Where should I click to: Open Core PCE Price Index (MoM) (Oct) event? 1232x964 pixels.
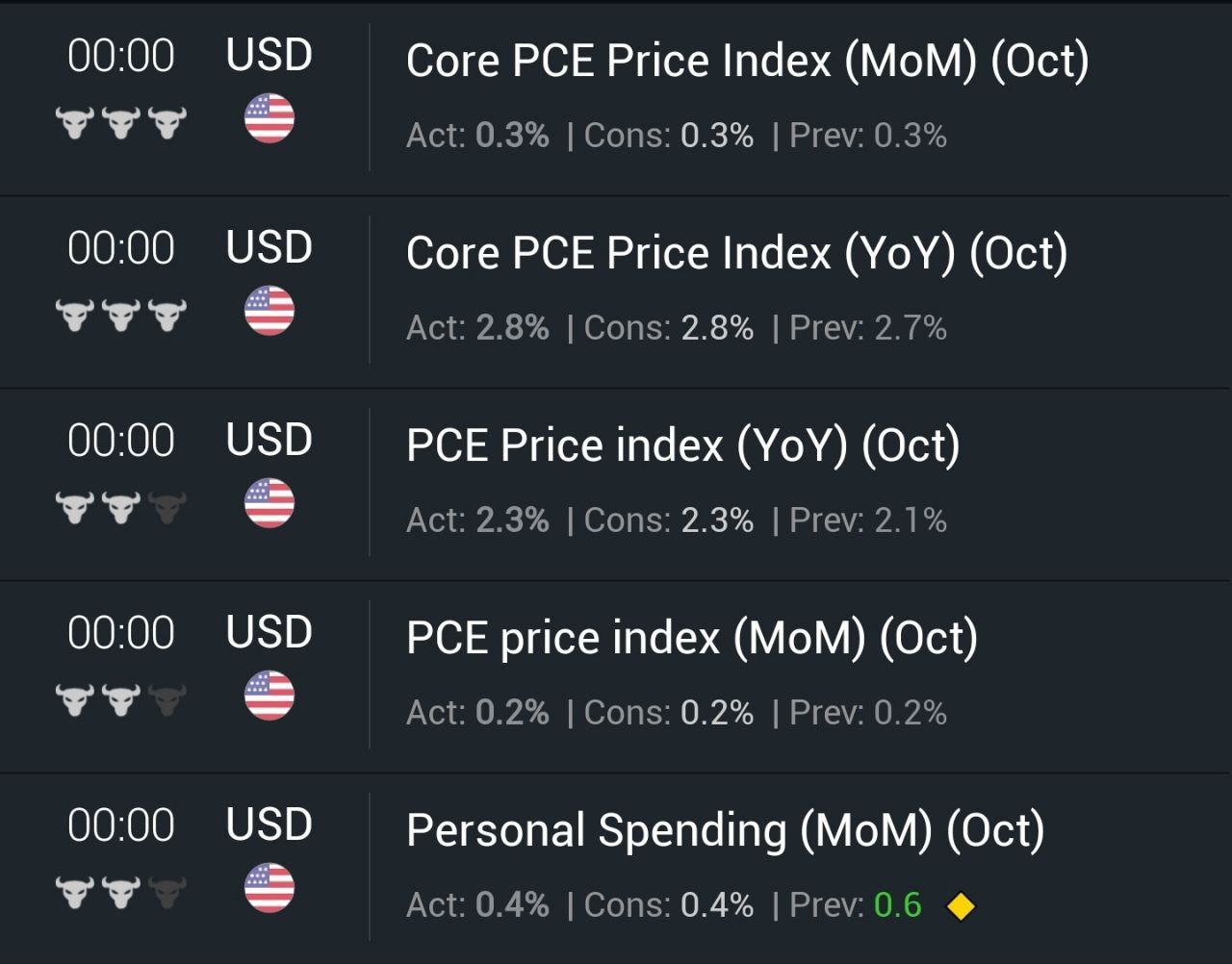(x=747, y=62)
